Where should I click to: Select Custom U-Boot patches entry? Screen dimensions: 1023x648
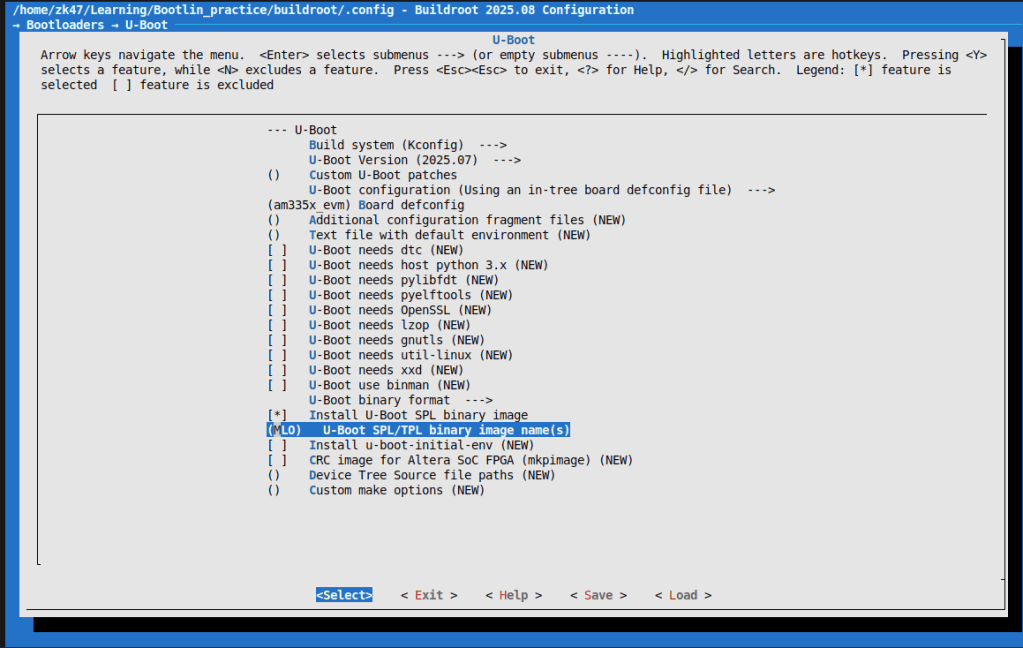tap(383, 175)
